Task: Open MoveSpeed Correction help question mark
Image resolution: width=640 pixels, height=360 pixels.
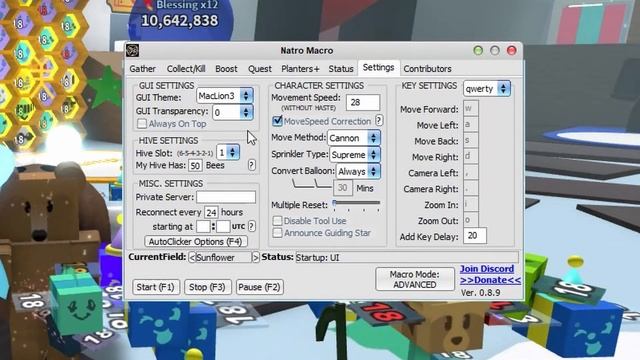Action: pyautogui.click(x=379, y=120)
